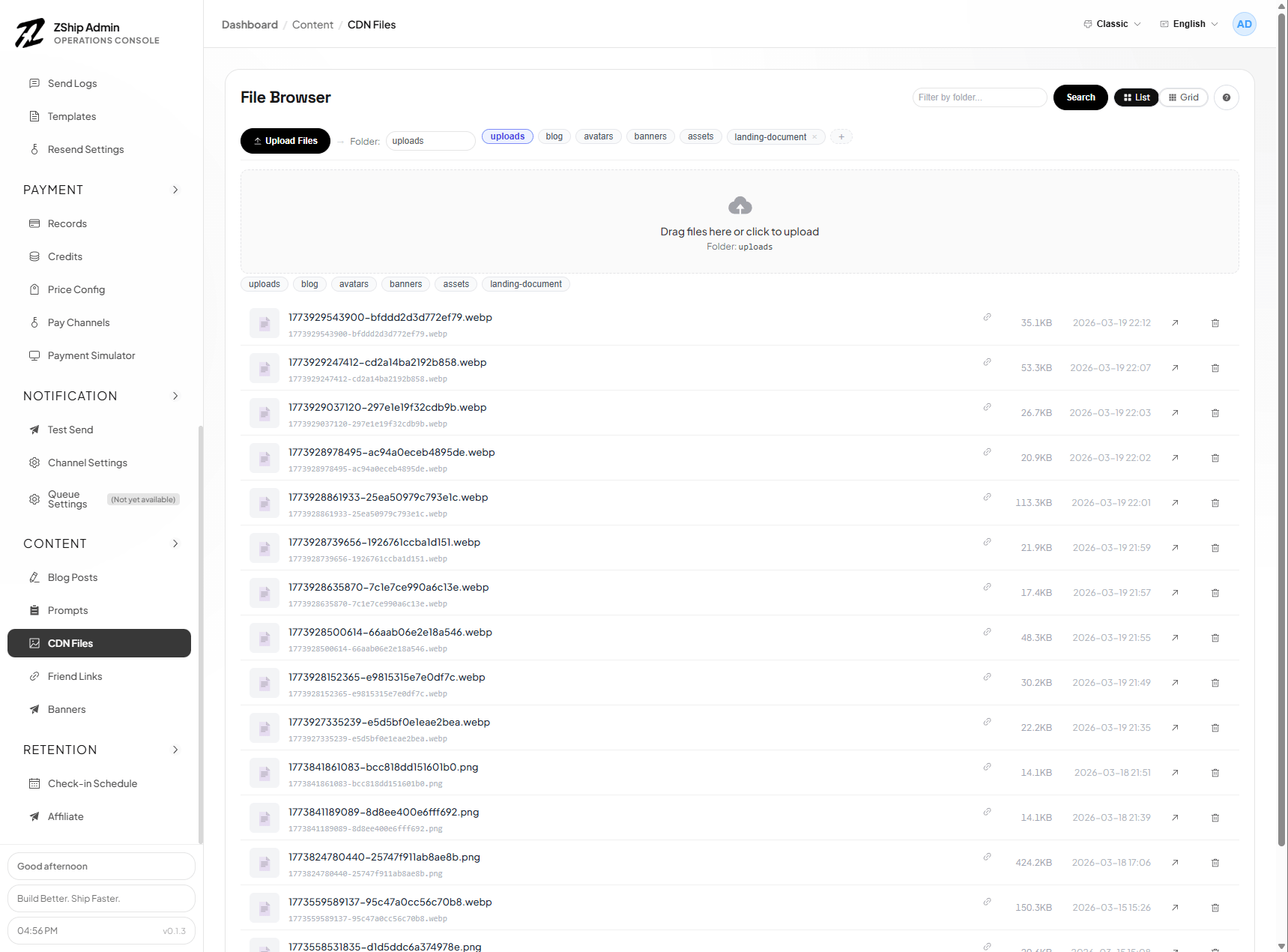Open the Classic theme dropdown

pos(1112,24)
